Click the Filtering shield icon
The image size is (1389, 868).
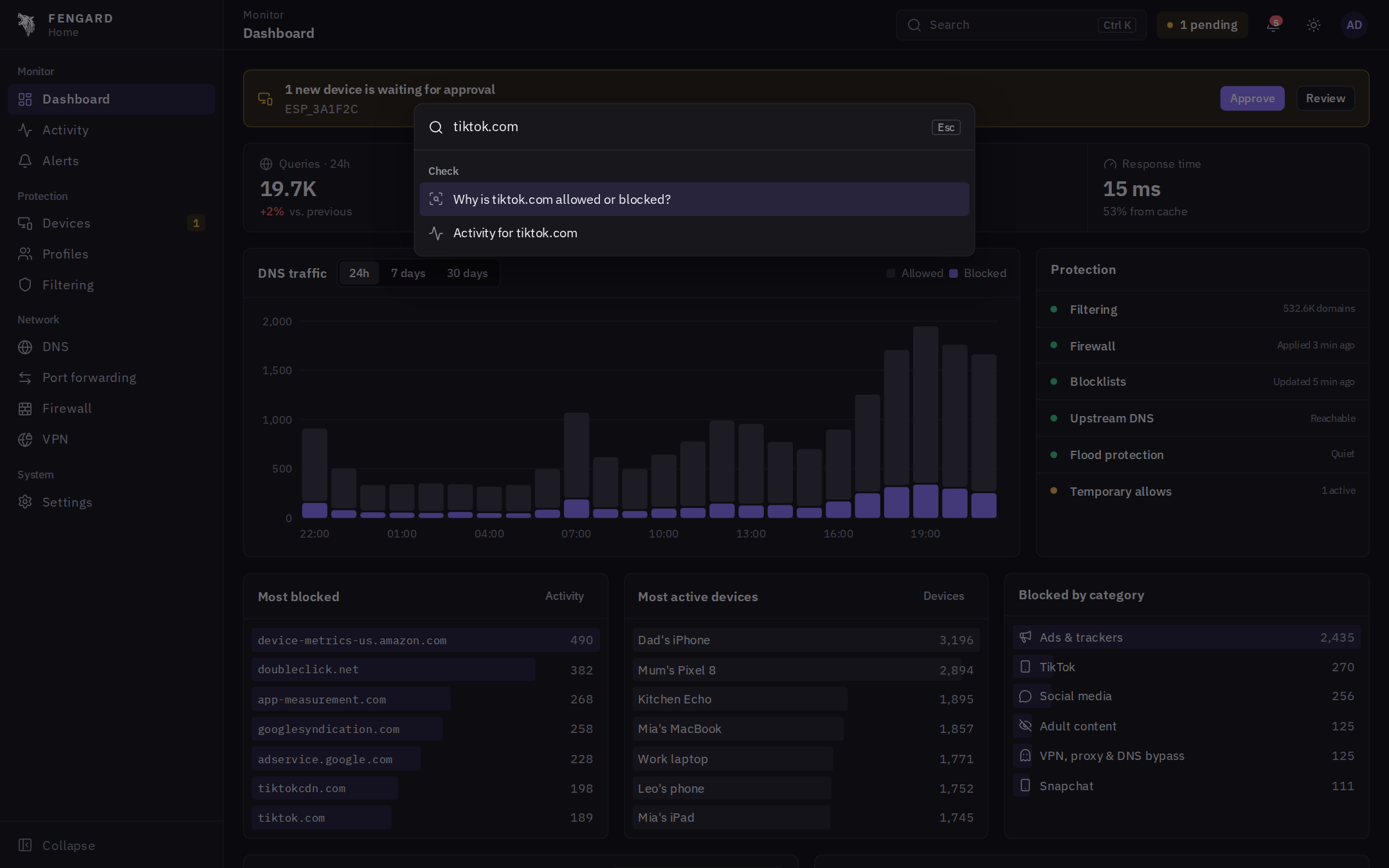25,285
